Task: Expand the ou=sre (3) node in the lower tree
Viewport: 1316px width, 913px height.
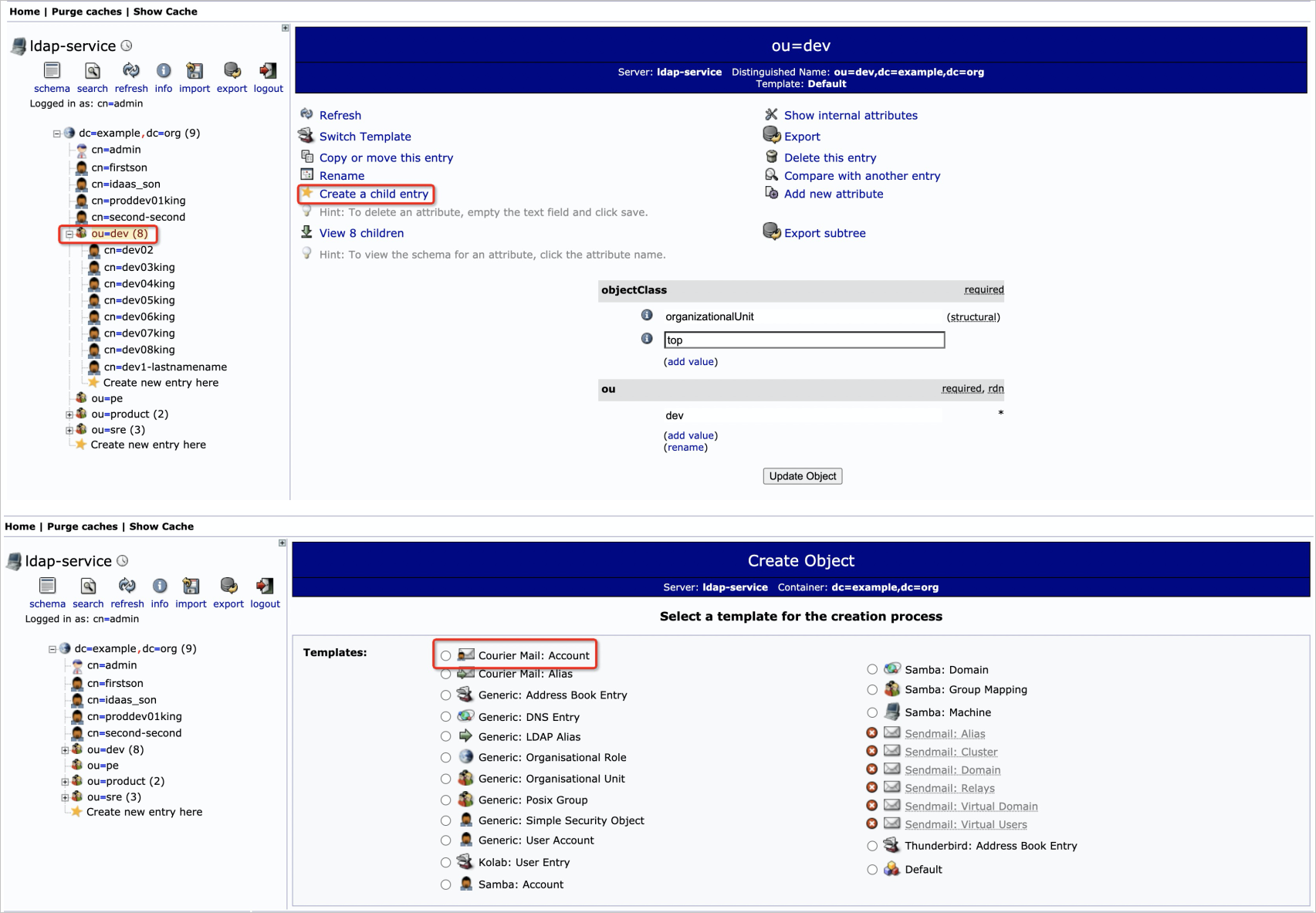Action: (65, 797)
